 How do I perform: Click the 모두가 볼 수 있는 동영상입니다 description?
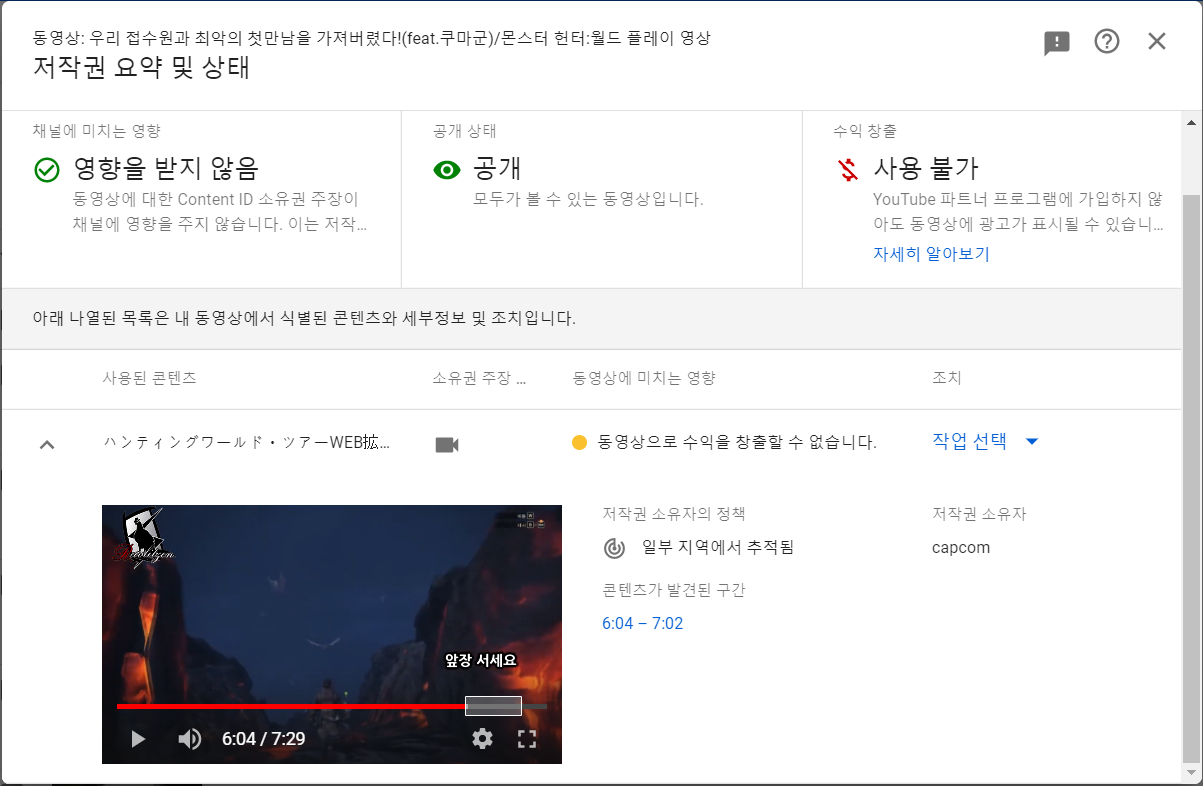[589, 199]
